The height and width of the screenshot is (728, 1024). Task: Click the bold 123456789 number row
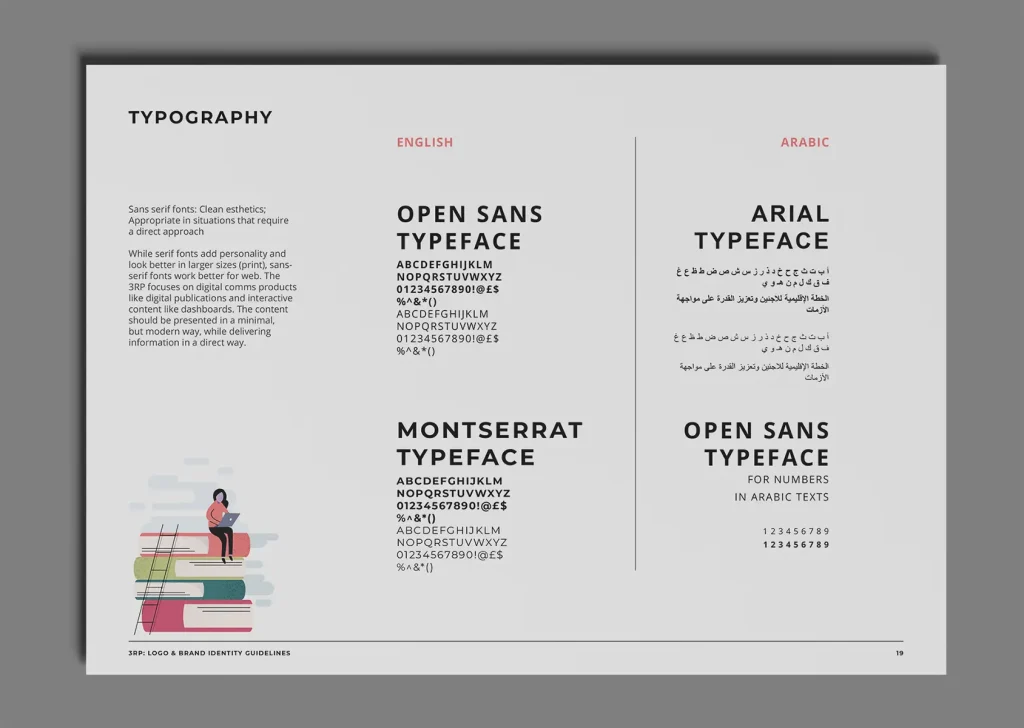tap(796, 545)
